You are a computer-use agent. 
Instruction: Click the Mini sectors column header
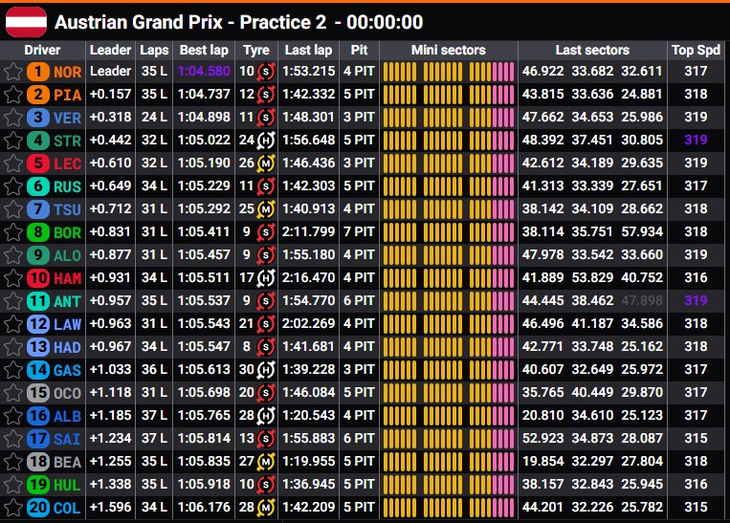pyautogui.click(x=448, y=50)
